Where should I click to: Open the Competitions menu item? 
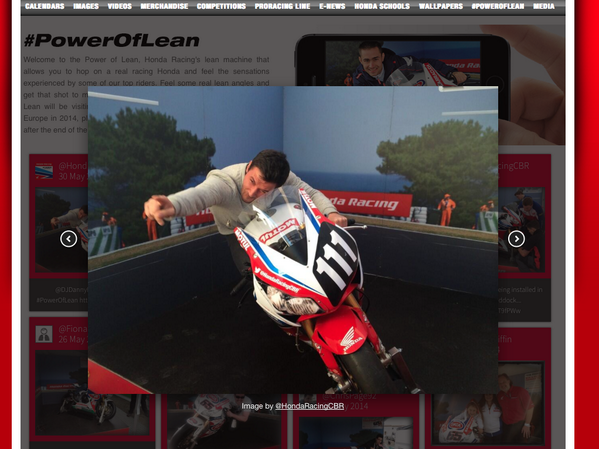tap(221, 6)
